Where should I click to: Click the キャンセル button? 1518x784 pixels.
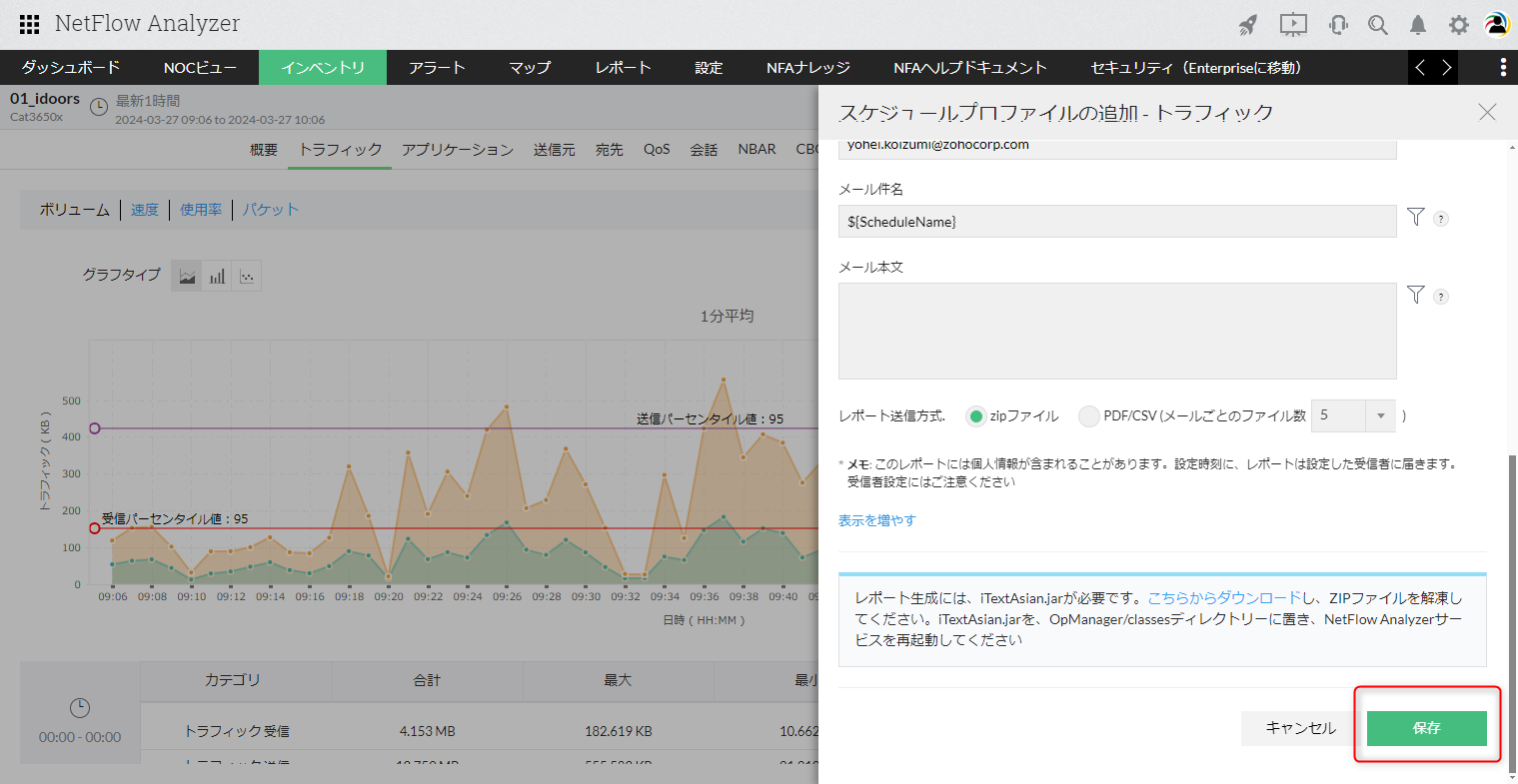pos(1300,728)
